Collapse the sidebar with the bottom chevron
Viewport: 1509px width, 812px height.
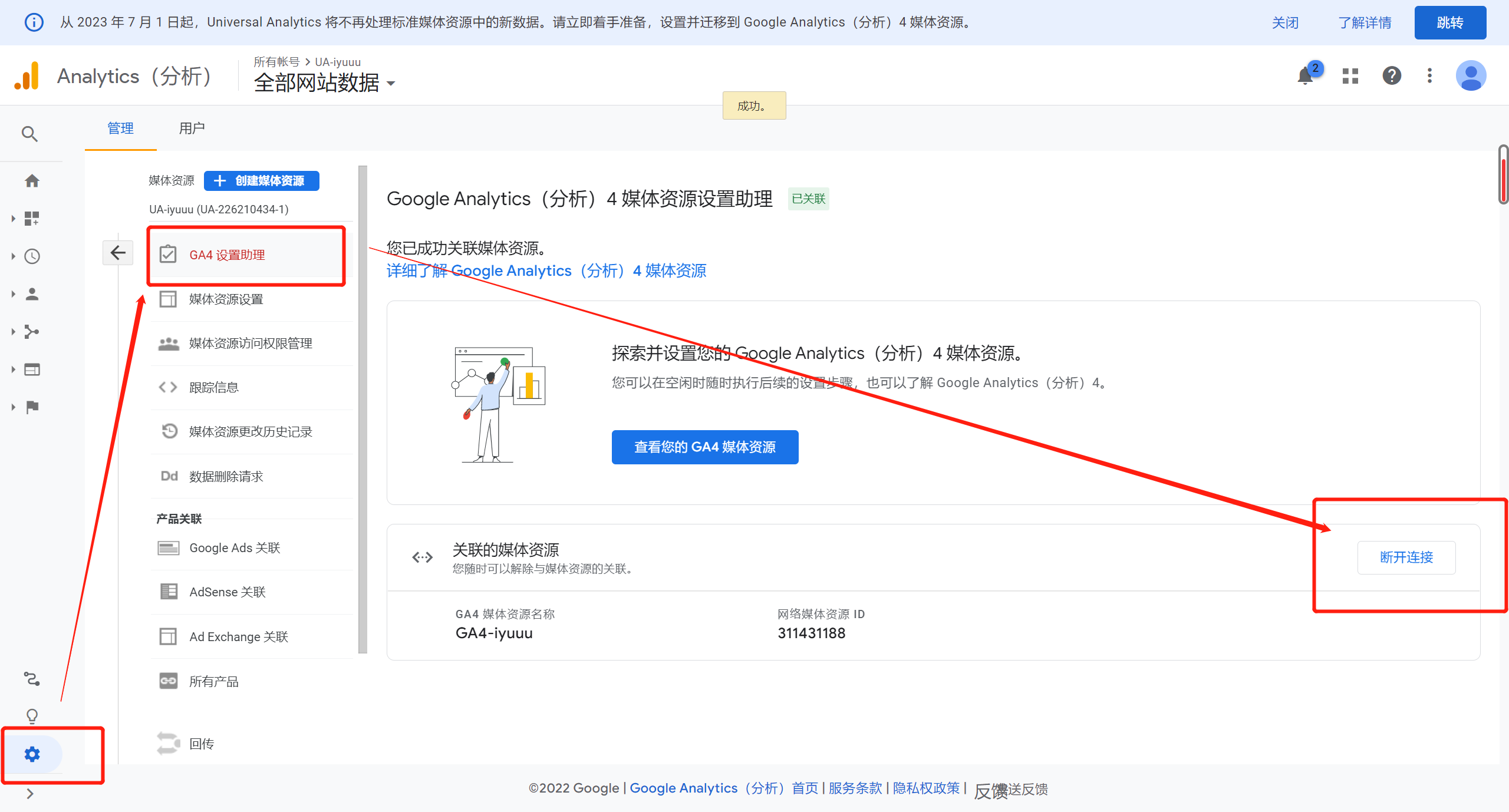[31, 793]
